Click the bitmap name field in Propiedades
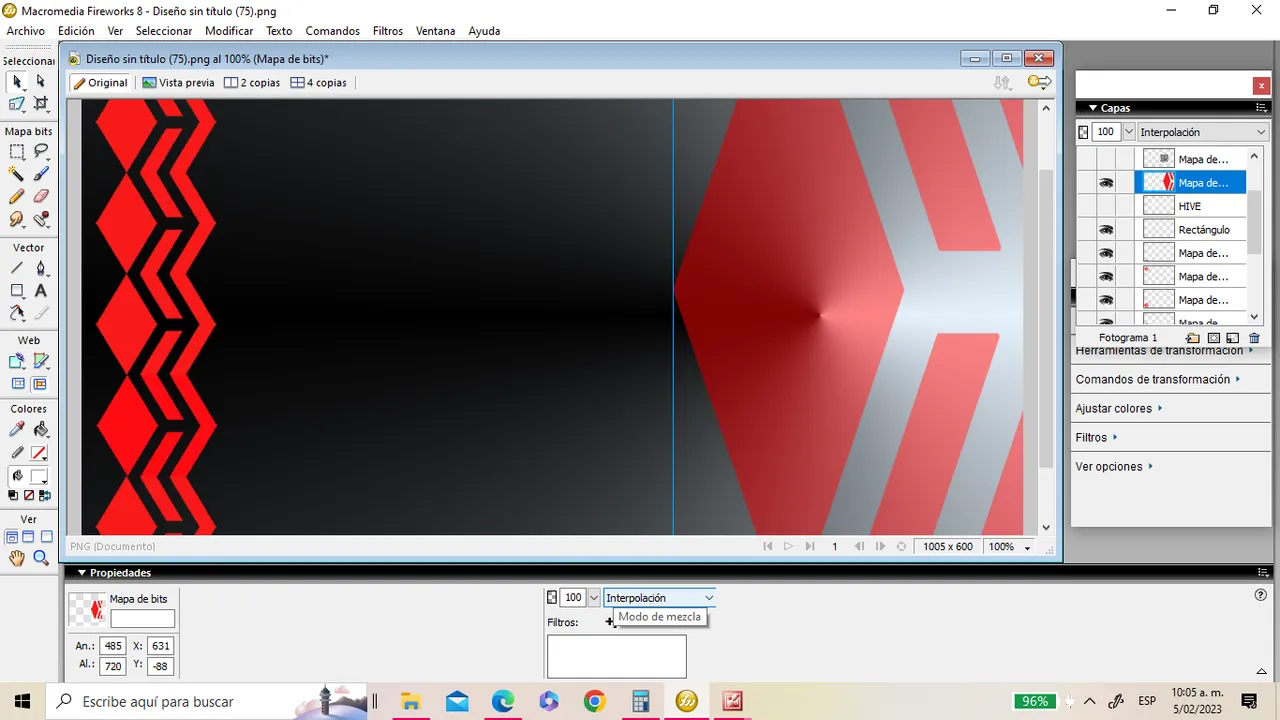The width and height of the screenshot is (1280, 720). click(x=142, y=619)
